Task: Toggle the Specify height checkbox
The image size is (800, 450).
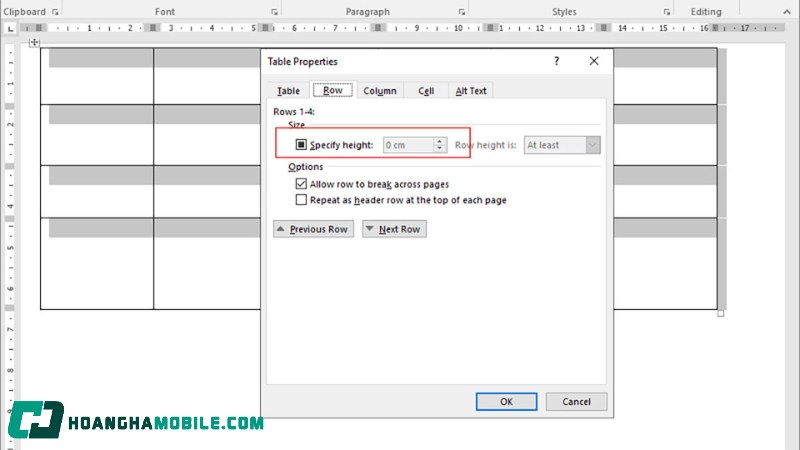Action: click(x=300, y=145)
